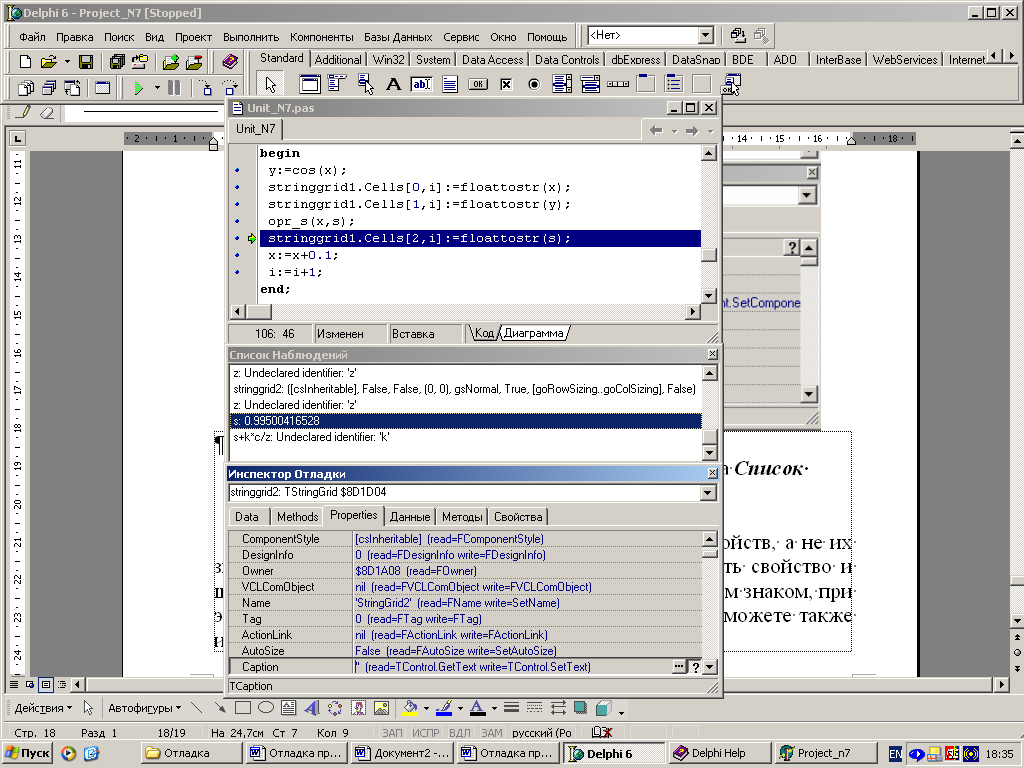The height and width of the screenshot is (768, 1024).
Task: Click the Пуск start button
Action: pyautogui.click(x=28, y=753)
